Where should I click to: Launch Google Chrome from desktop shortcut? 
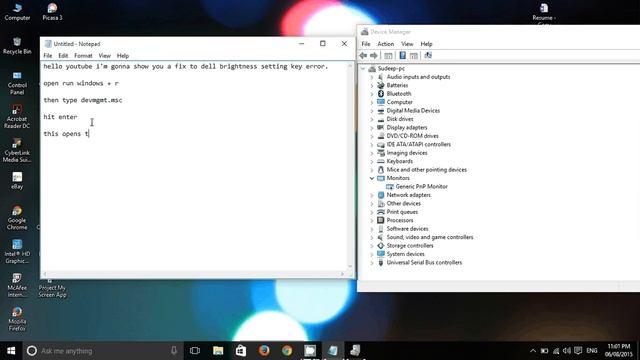(17, 218)
